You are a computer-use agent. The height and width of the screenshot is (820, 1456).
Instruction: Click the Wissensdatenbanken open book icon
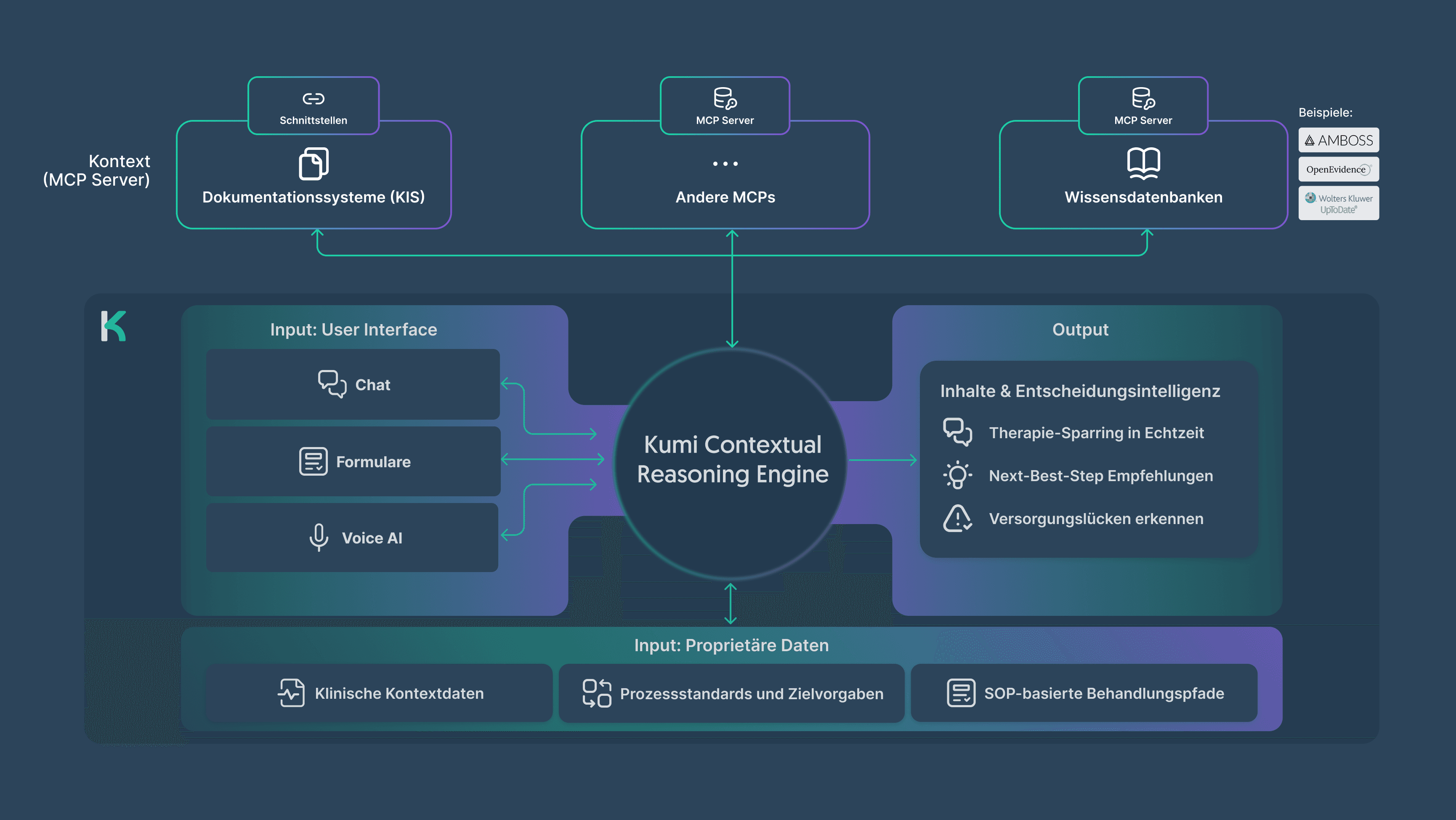pos(1143,163)
